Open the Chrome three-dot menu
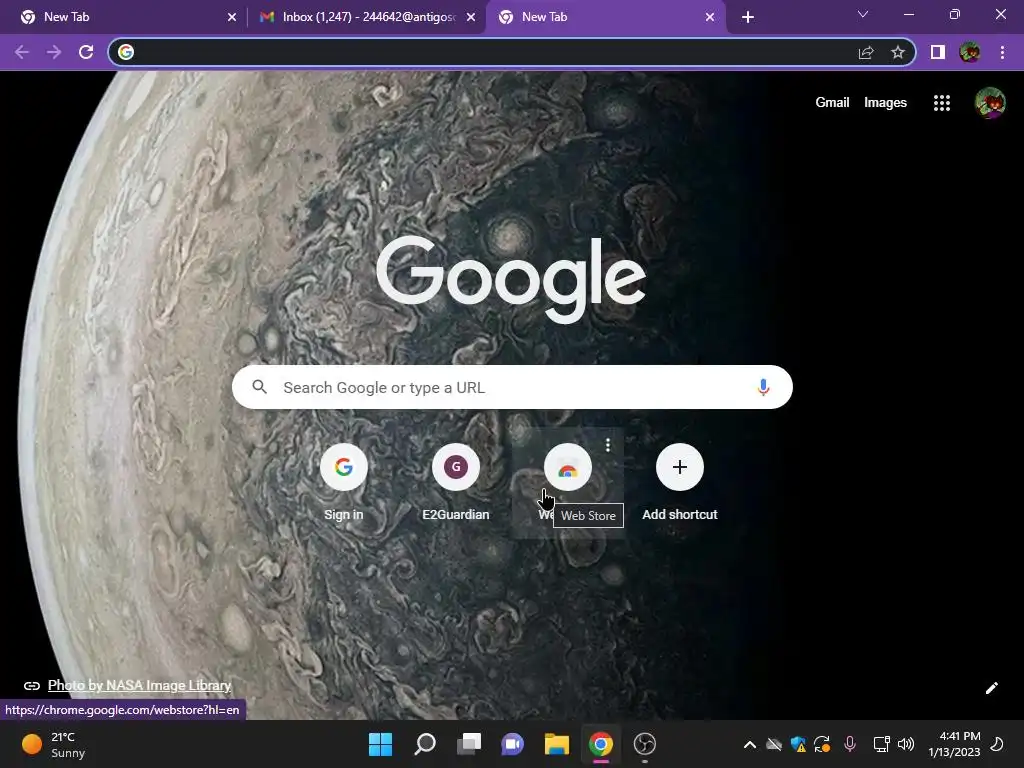 click(x=1002, y=52)
